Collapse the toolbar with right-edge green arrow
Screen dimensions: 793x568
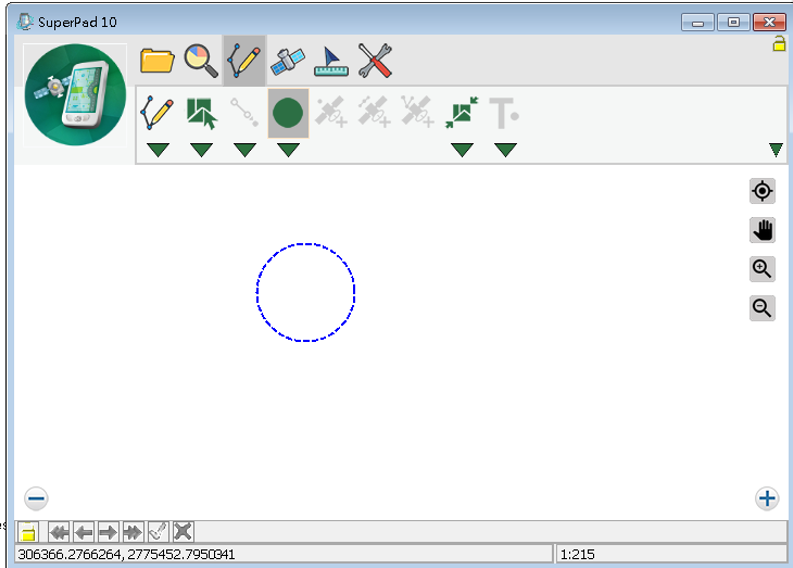point(776,150)
